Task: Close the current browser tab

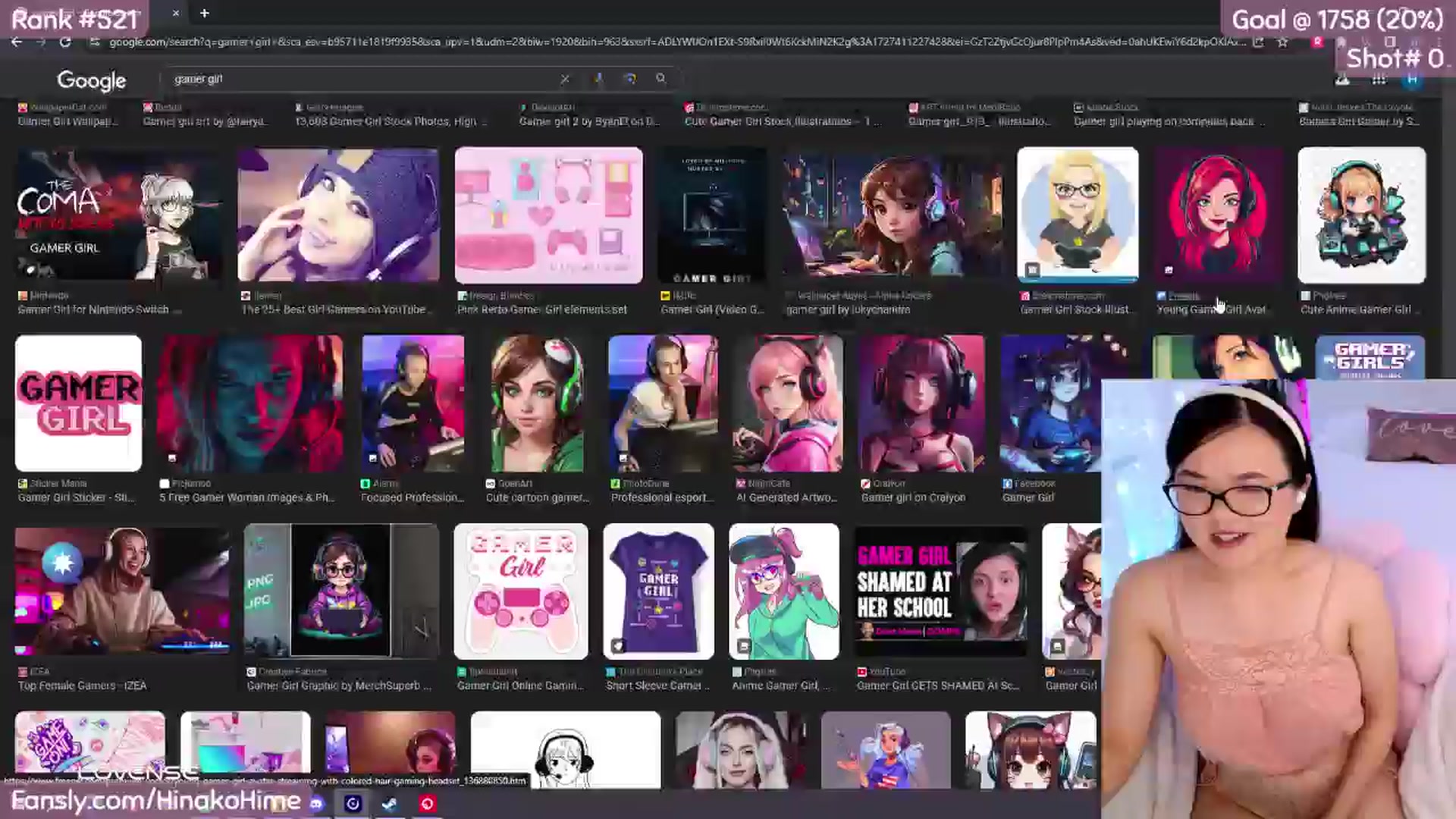Action: (x=175, y=13)
